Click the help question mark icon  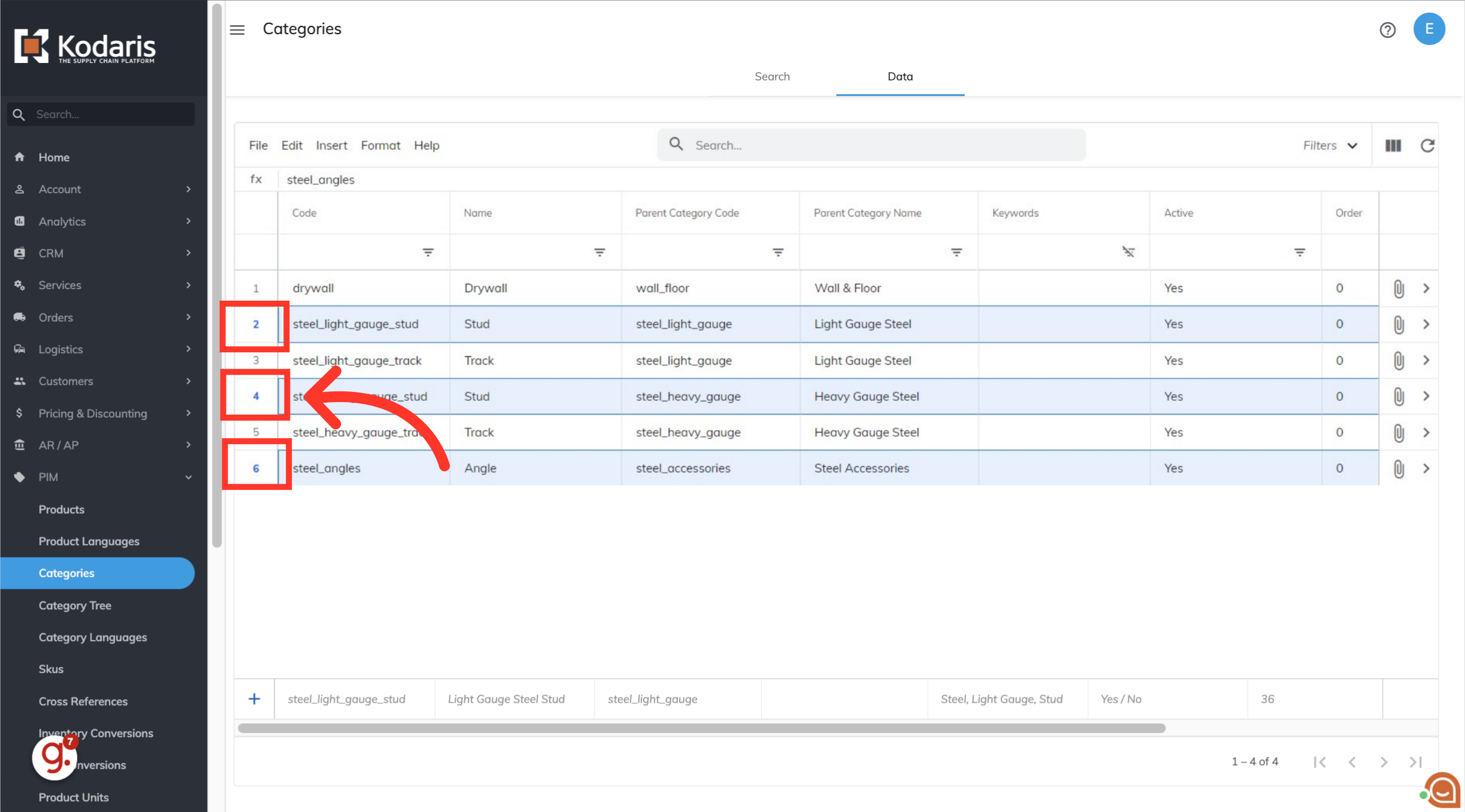click(1387, 30)
